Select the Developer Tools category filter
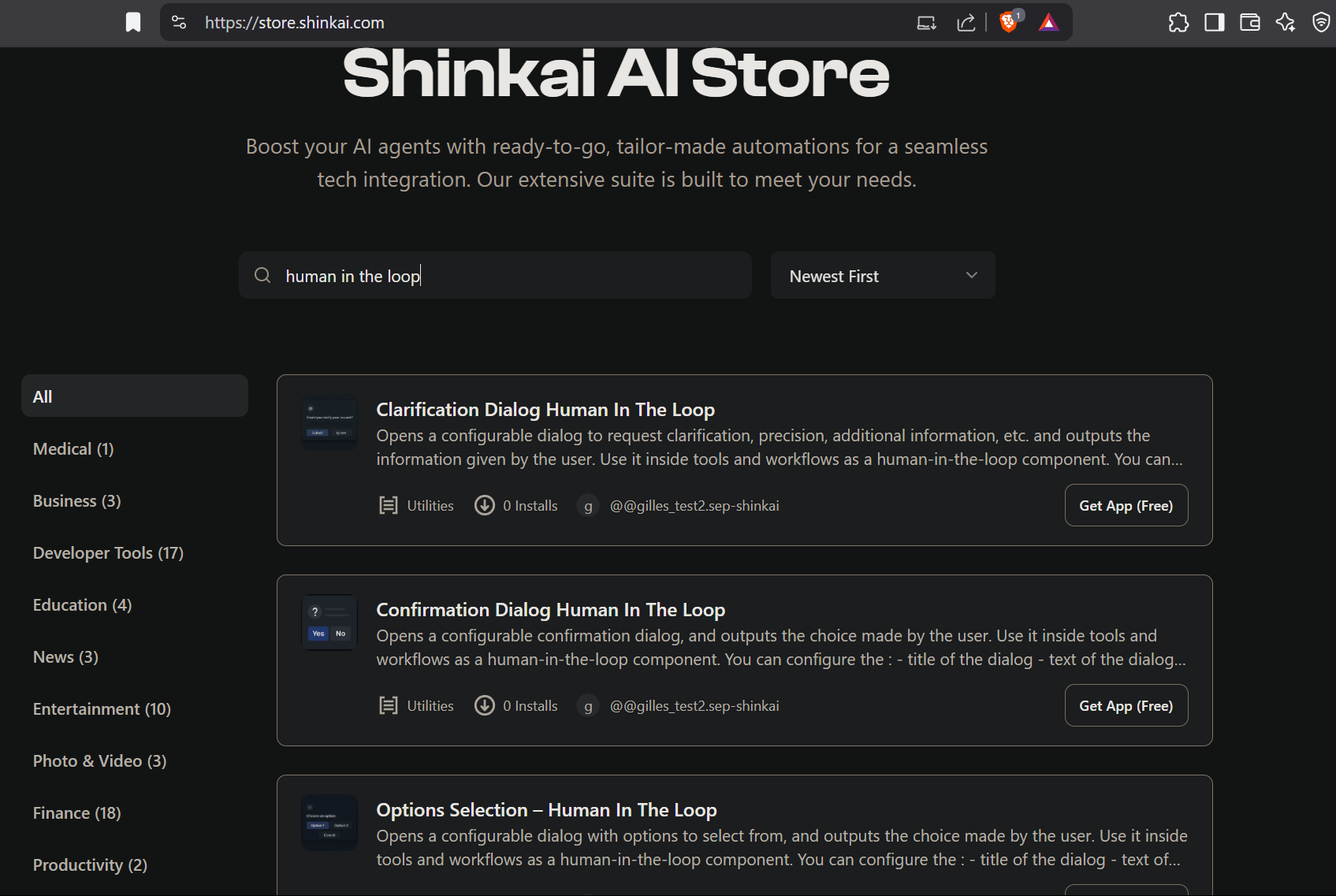1336x896 pixels. tap(107, 552)
